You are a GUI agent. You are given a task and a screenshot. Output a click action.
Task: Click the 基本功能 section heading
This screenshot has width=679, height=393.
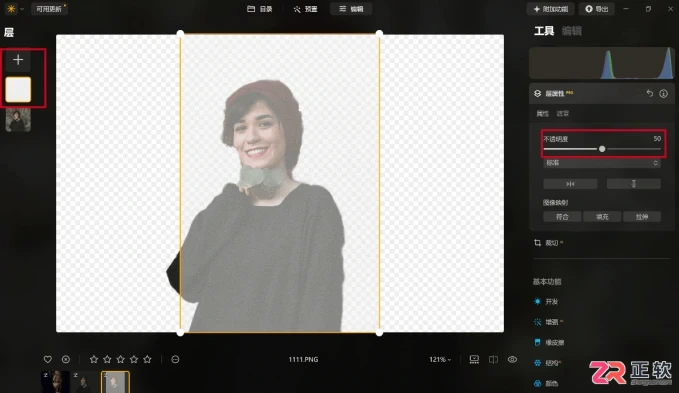[547, 282]
